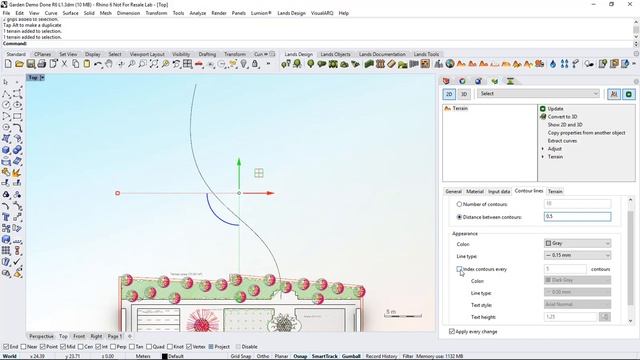Viewport: 640px width, 360px height.
Task: Enable Index contours every checkbox
Action: tap(459, 269)
